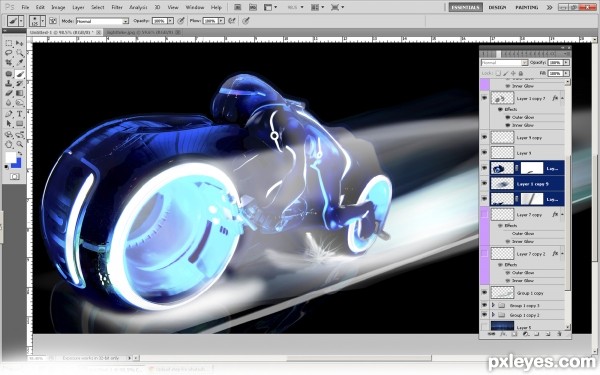600x375 pixels.
Task: Open the Layer menu
Action: click(78, 7)
